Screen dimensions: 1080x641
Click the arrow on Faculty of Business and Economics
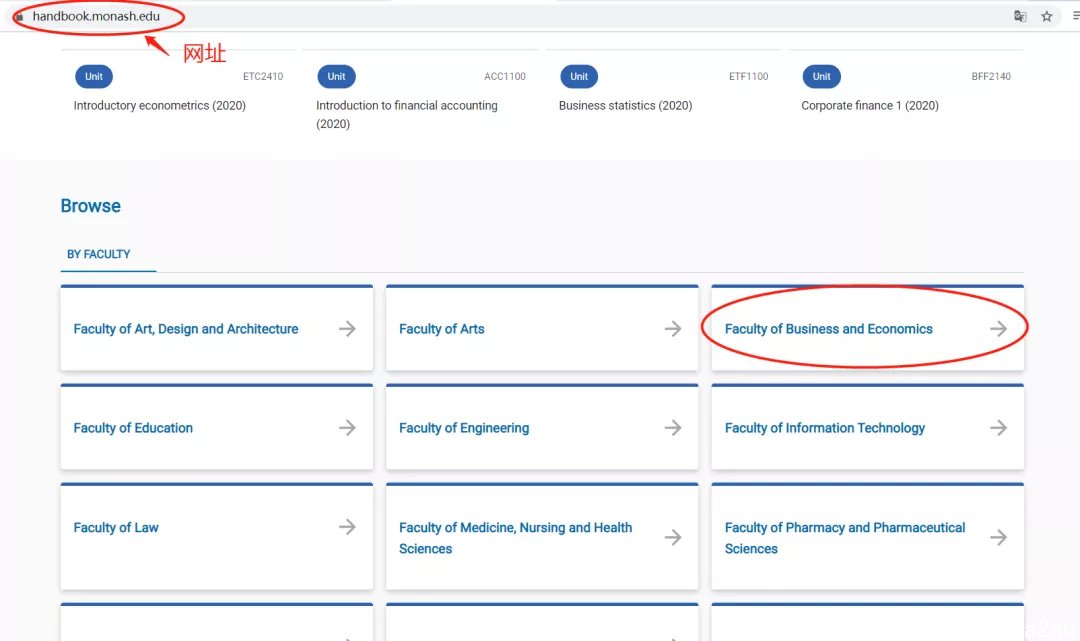pyautogui.click(x=999, y=328)
